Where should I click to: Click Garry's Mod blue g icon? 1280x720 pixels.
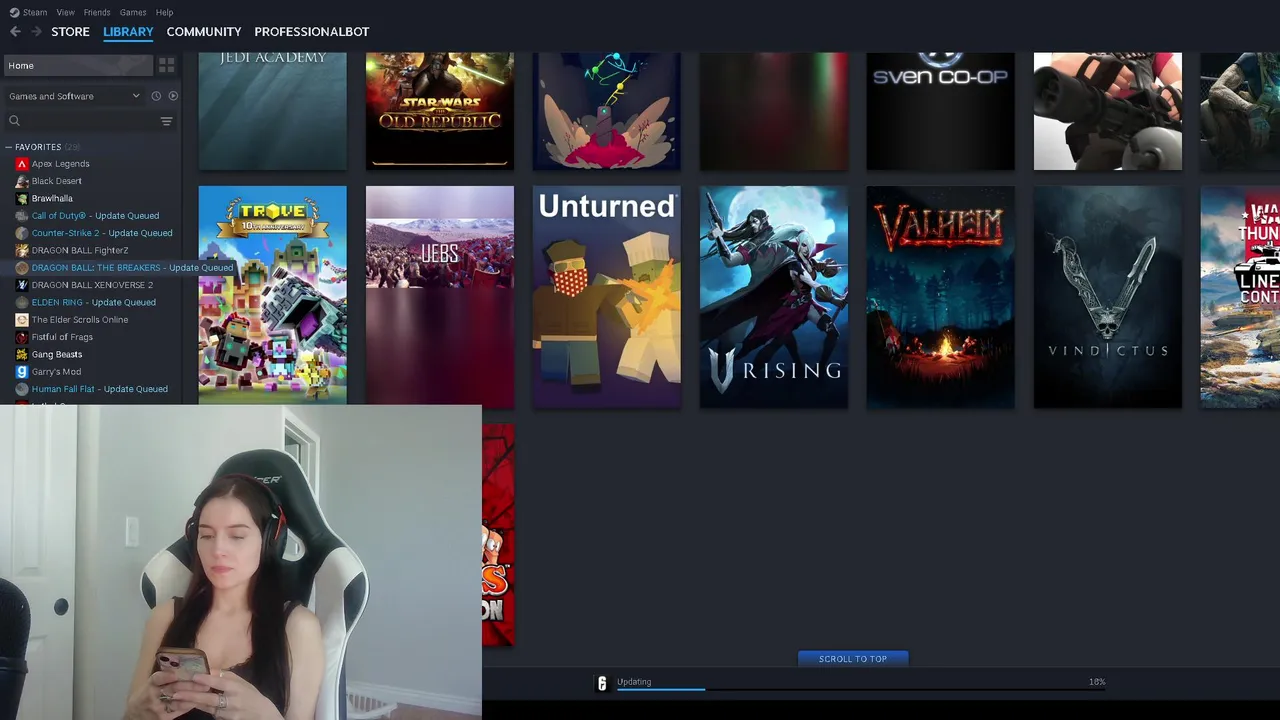click(22, 372)
